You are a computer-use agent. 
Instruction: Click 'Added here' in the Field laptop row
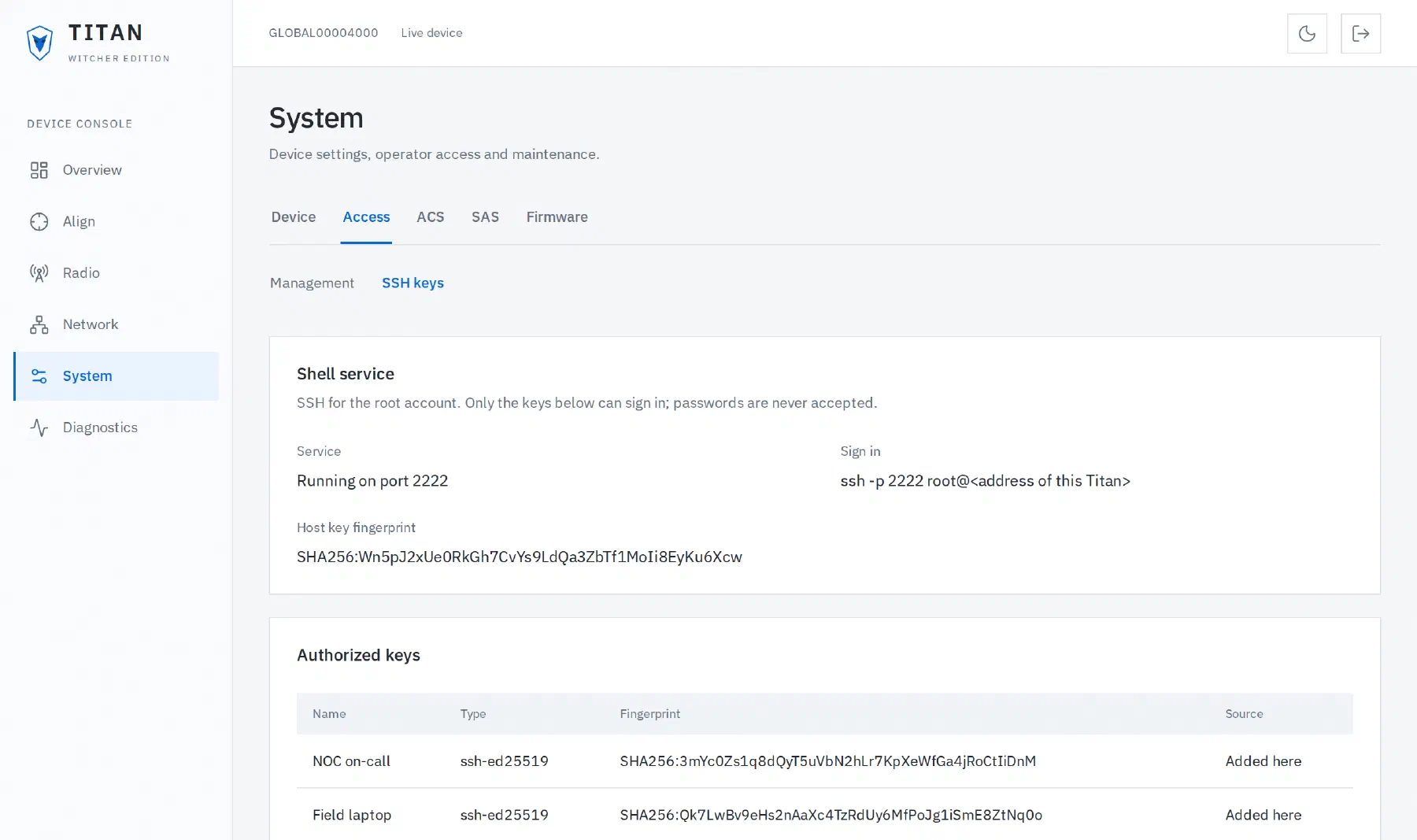(1263, 816)
